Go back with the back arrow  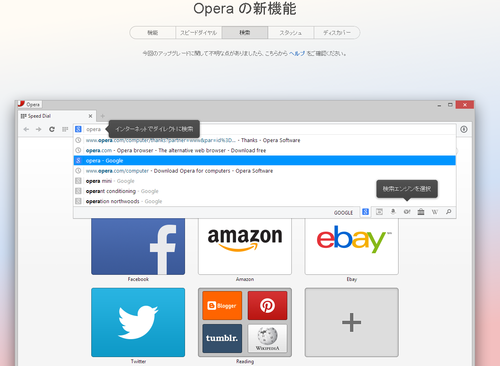(x=26, y=129)
